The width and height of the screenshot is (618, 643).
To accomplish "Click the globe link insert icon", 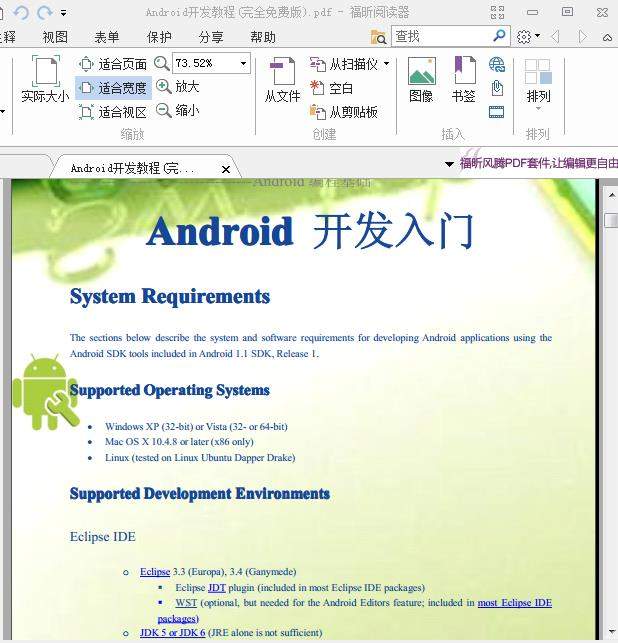I will click(497, 64).
